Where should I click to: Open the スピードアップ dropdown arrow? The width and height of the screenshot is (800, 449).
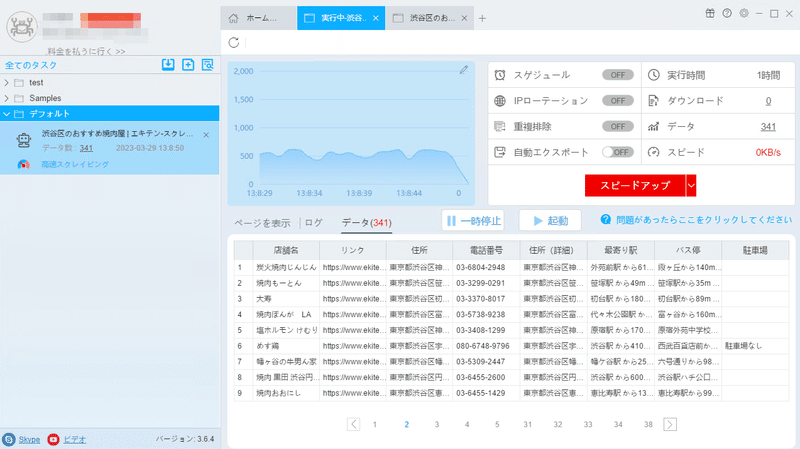(x=691, y=185)
